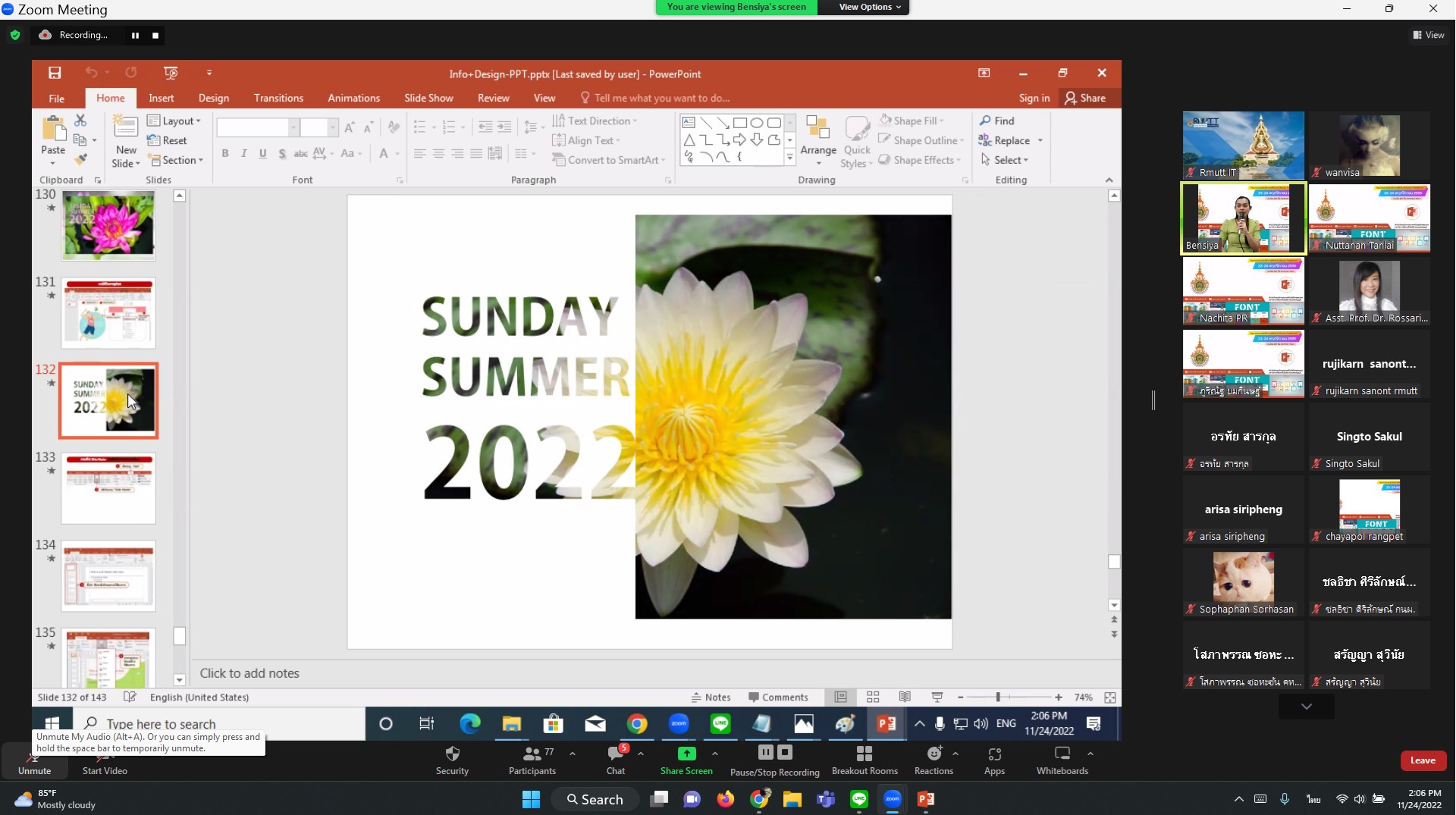The image size is (1456, 815).
Task: Click the zoom out minus button
Action: point(961,697)
